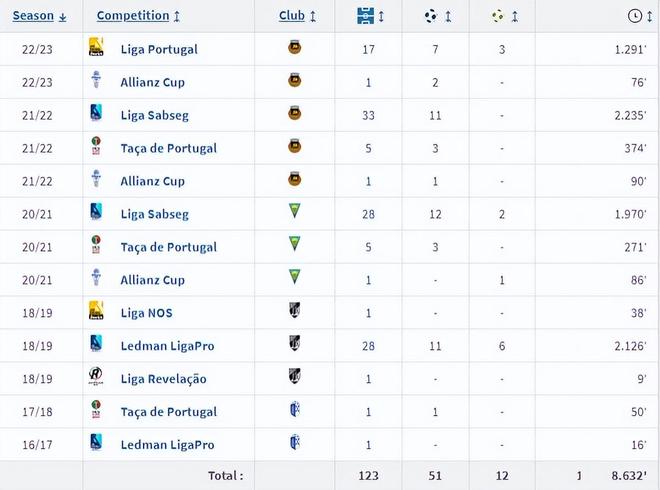Click the club crest in the Liga Portugal row

[x=294, y=49]
